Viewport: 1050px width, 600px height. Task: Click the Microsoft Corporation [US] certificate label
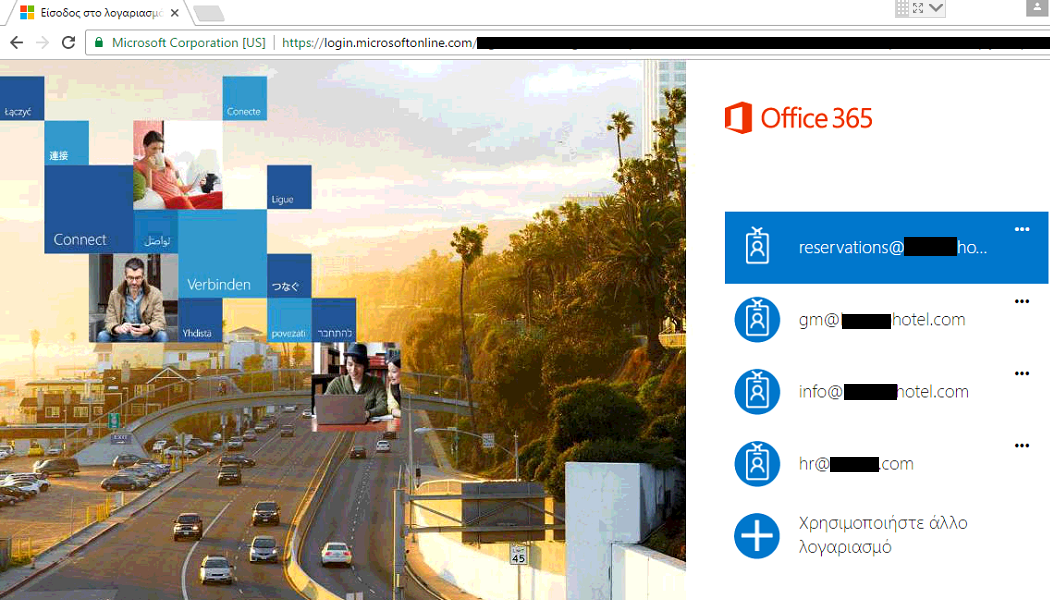[188, 42]
